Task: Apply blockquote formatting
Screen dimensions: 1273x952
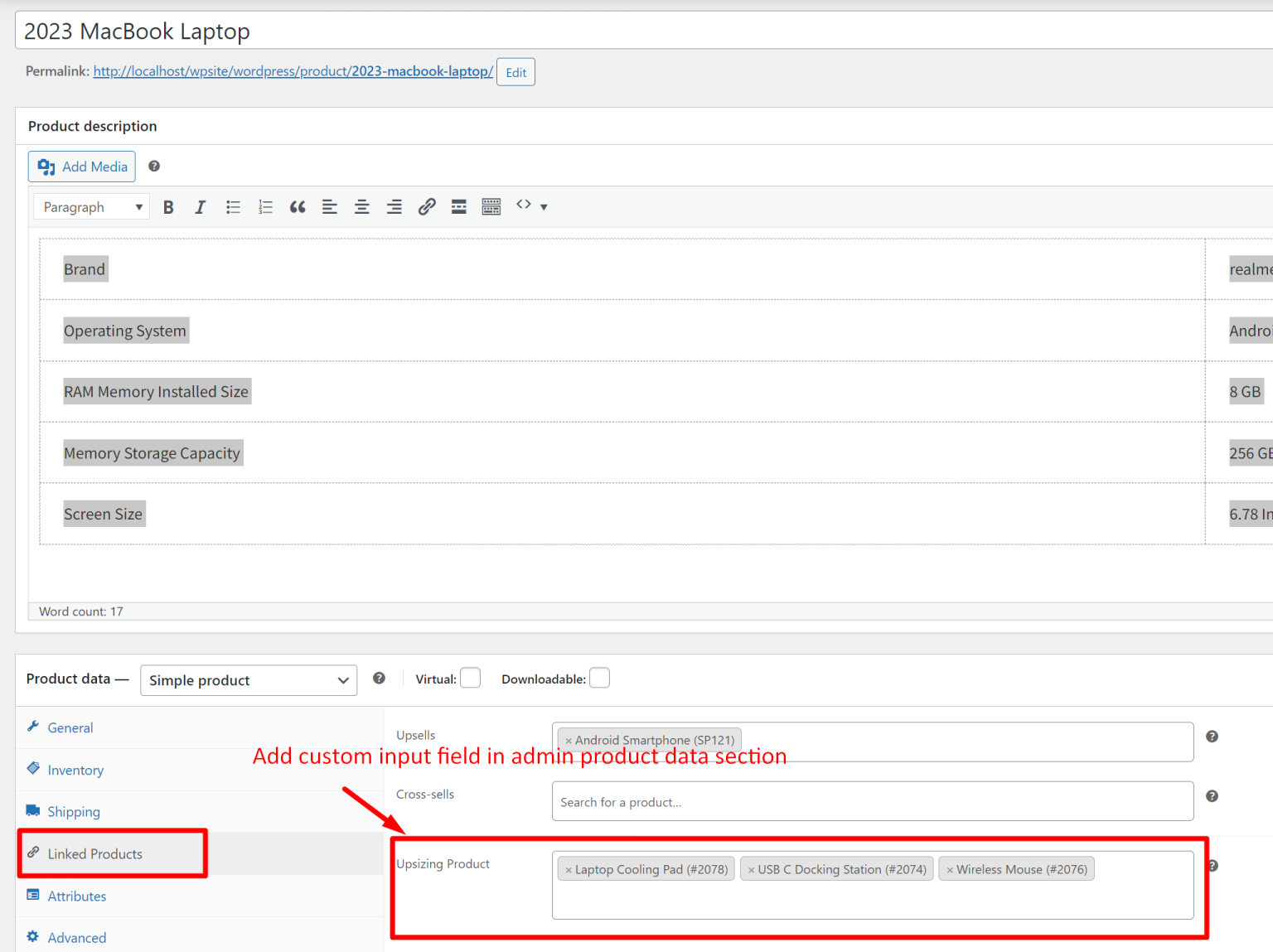Action: pos(298,206)
